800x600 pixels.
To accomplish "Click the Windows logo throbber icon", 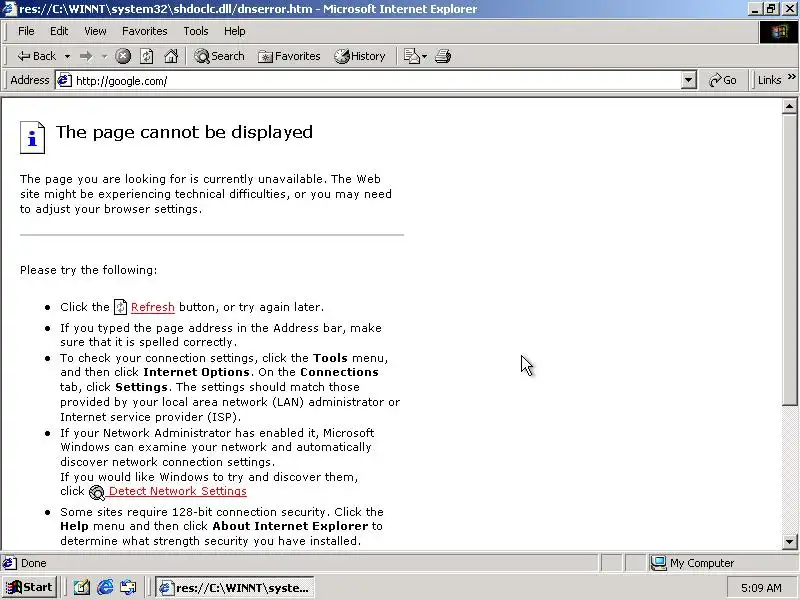I will (779, 32).
